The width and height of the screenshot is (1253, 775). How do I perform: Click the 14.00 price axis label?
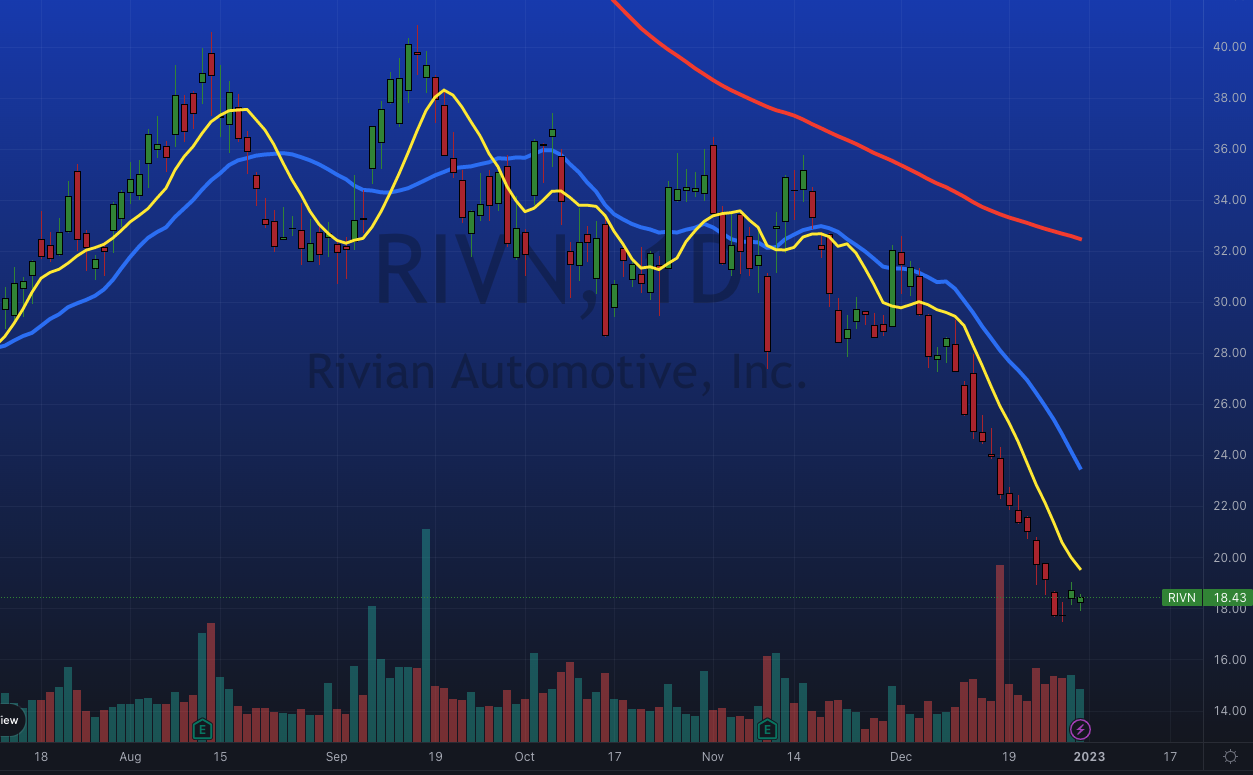(x=1229, y=711)
